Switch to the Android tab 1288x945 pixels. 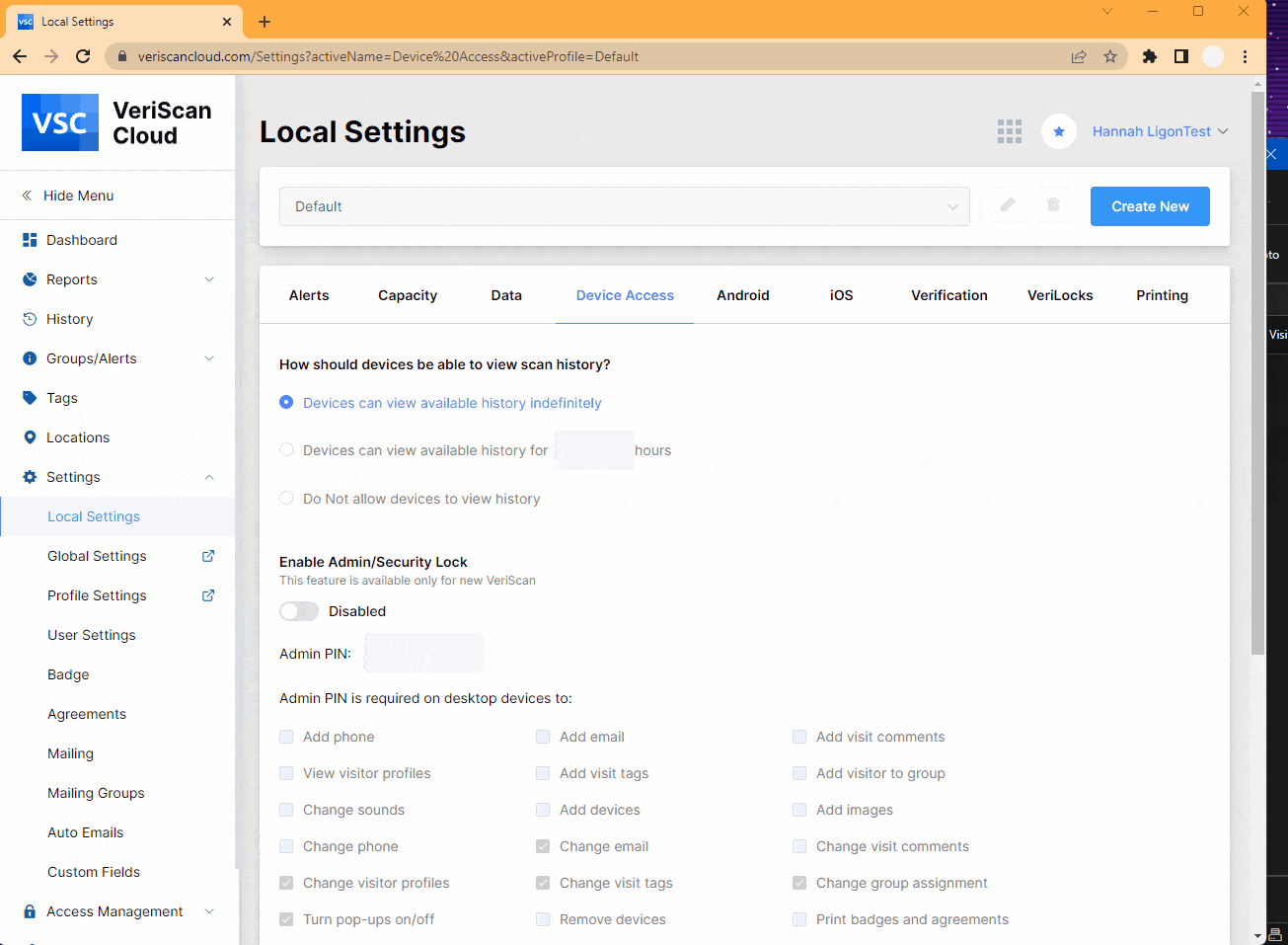(x=743, y=295)
